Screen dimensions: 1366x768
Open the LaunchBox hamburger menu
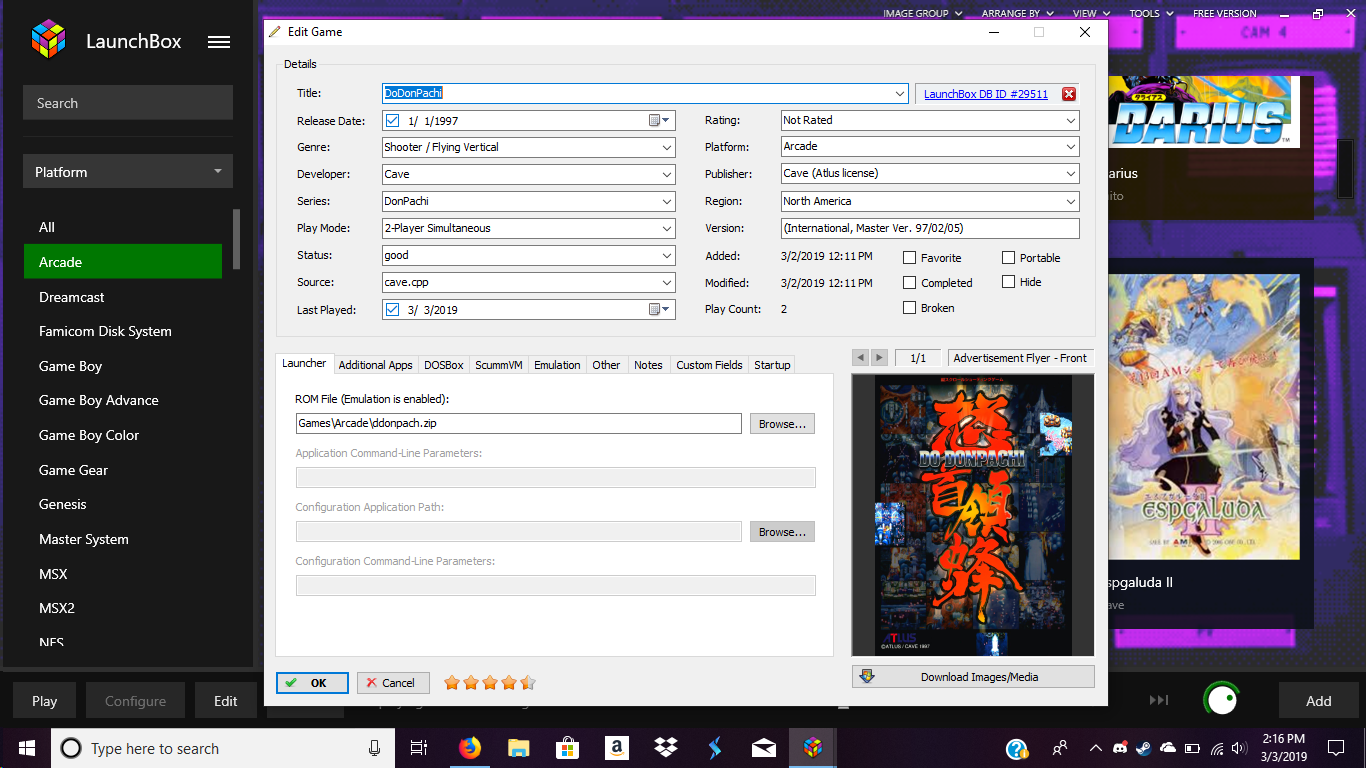click(x=219, y=42)
